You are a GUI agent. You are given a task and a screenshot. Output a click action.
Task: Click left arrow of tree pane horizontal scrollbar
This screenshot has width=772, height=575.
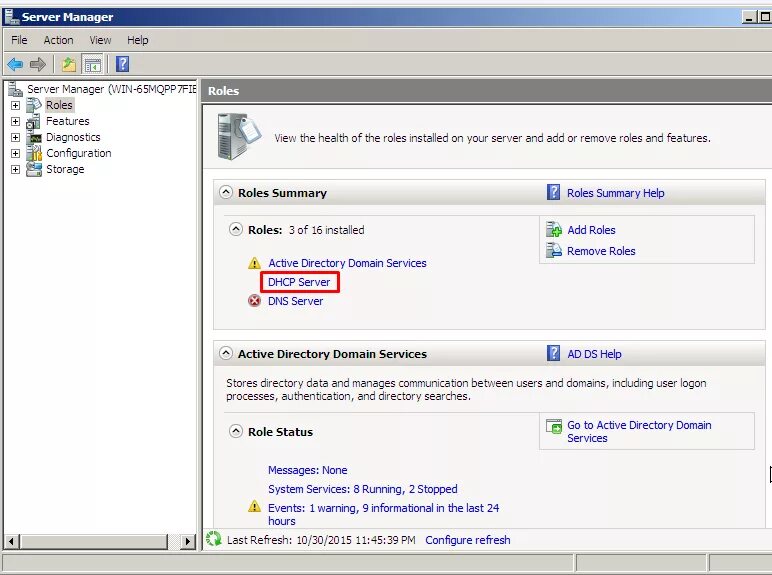point(11,542)
